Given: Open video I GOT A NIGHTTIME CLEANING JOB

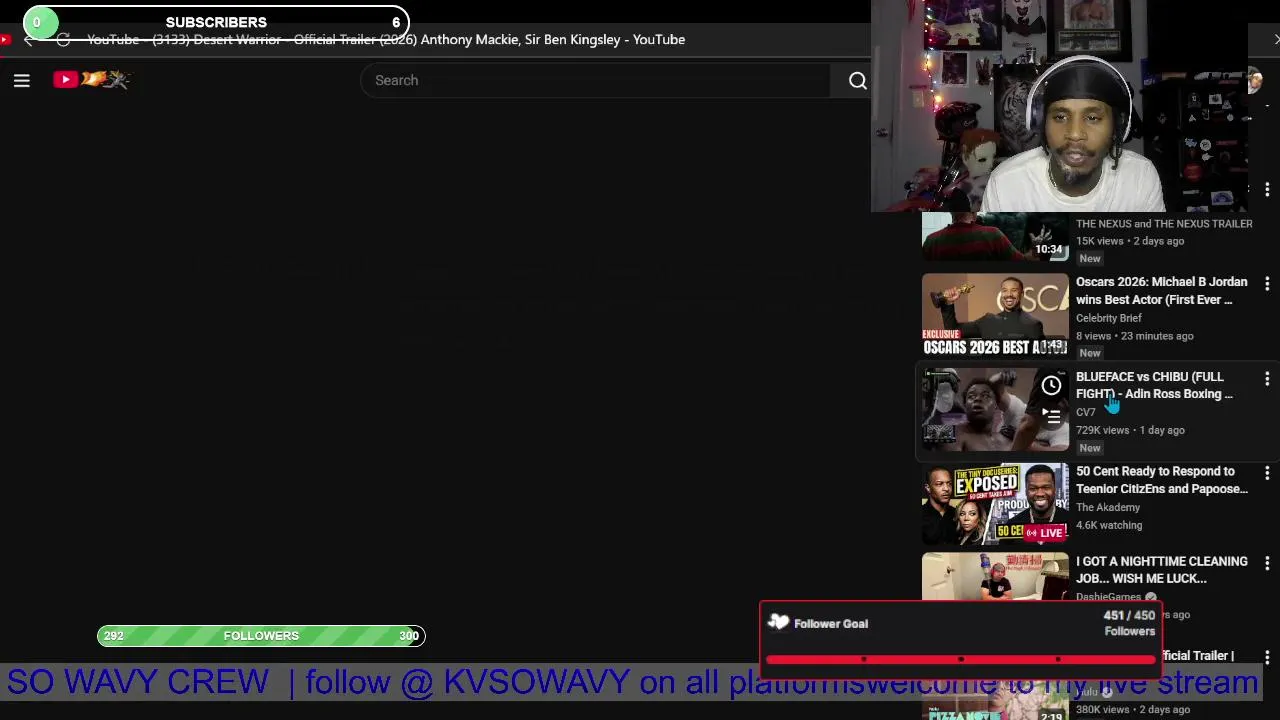Looking at the screenshot, I should [1161, 570].
